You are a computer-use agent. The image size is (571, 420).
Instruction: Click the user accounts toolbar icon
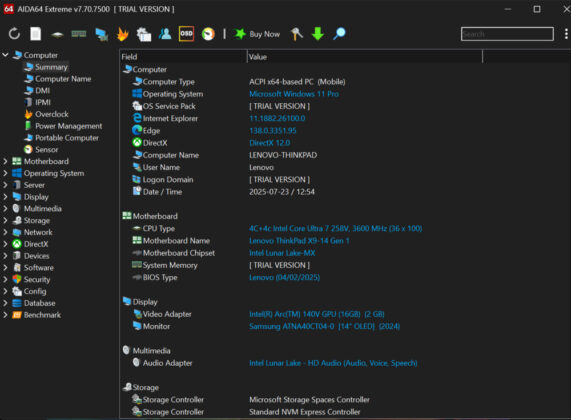pos(165,34)
